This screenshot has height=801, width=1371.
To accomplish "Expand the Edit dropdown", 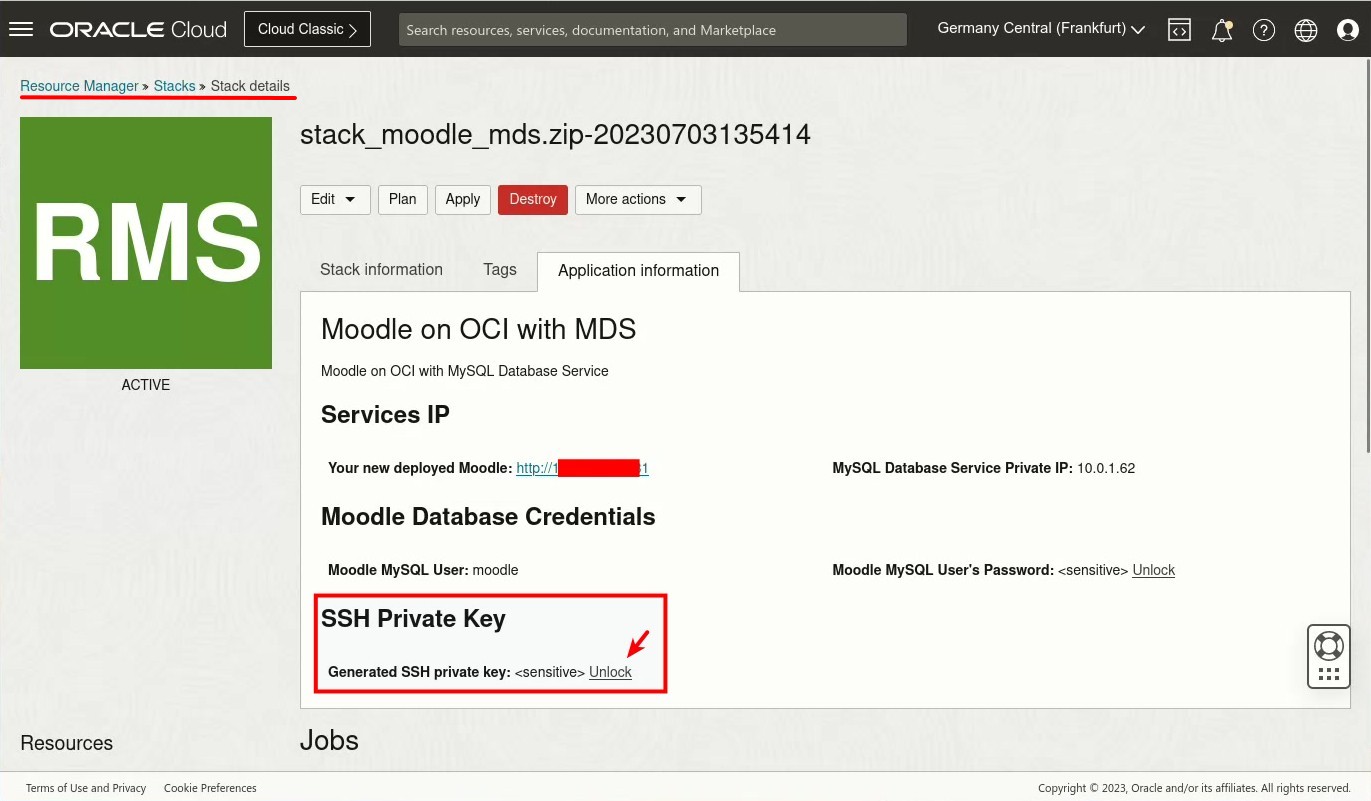I will click(x=335, y=199).
